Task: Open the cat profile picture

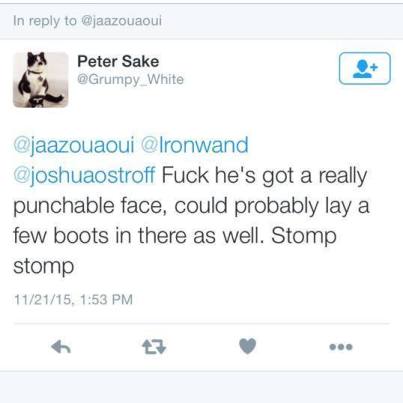Action: click(x=40, y=80)
